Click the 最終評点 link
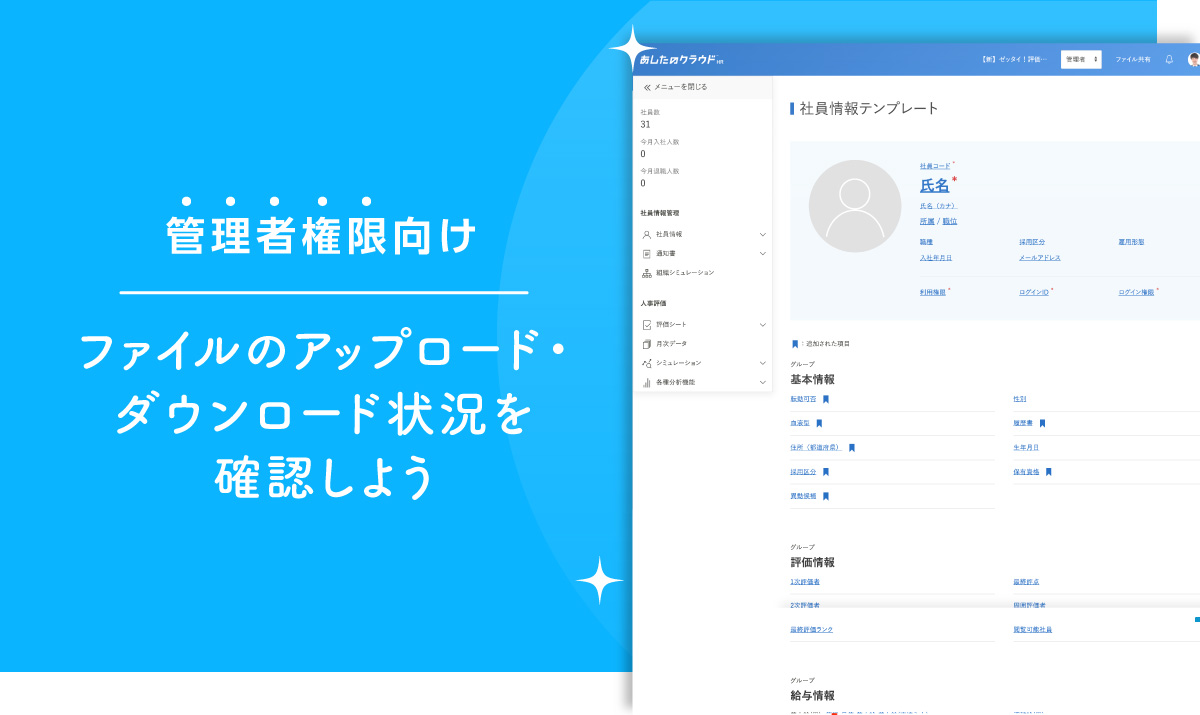Screen dimensions: 1200x715 [x=1026, y=582]
